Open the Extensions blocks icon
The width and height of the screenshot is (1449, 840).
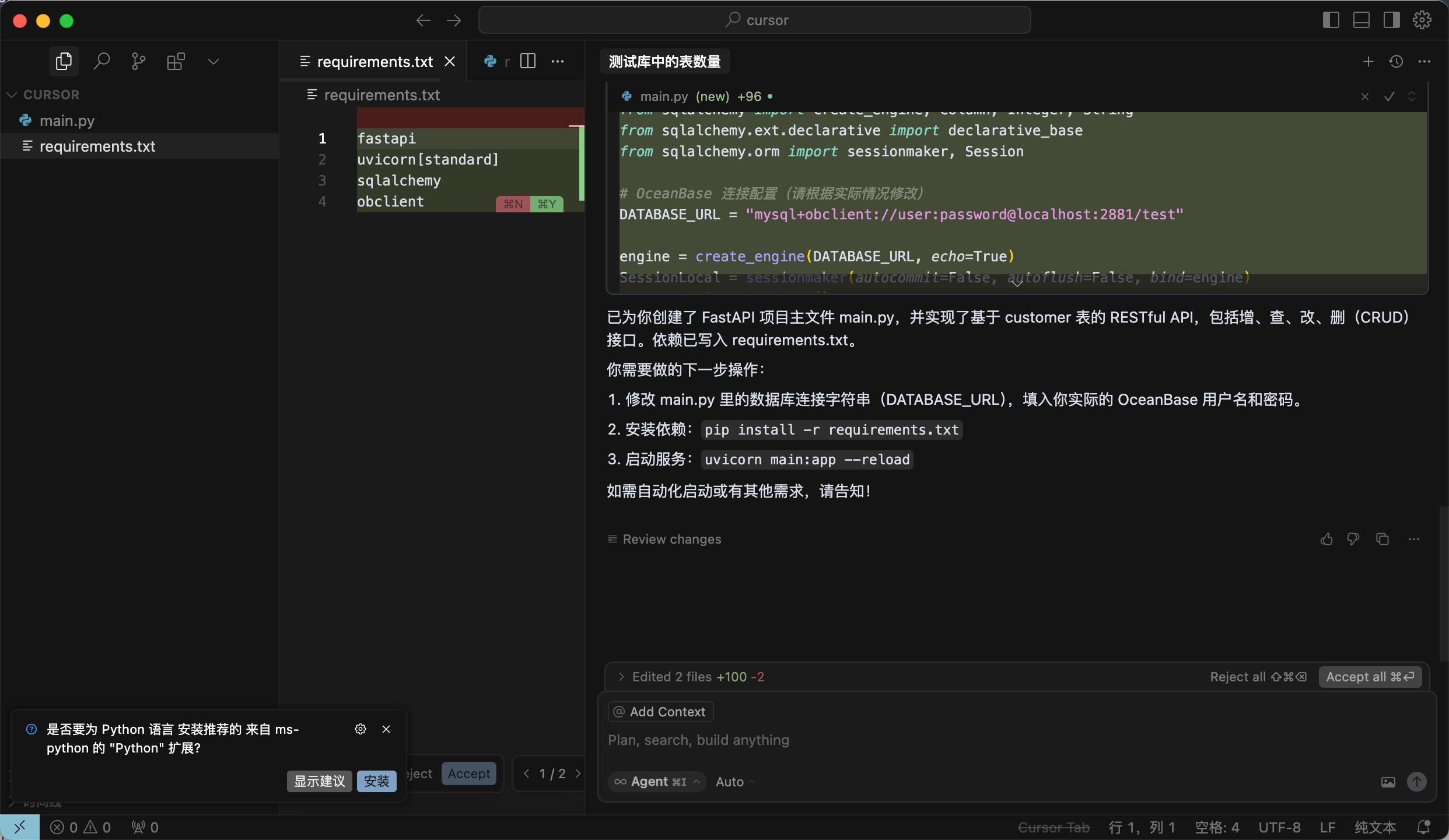pyautogui.click(x=176, y=61)
